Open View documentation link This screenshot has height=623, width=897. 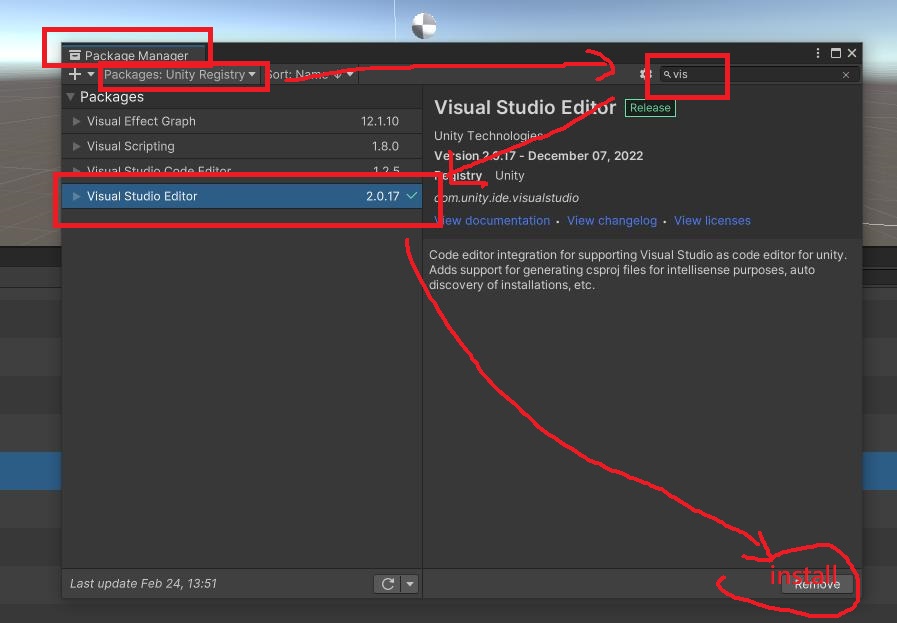pyautogui.click(x=492, y=221)
